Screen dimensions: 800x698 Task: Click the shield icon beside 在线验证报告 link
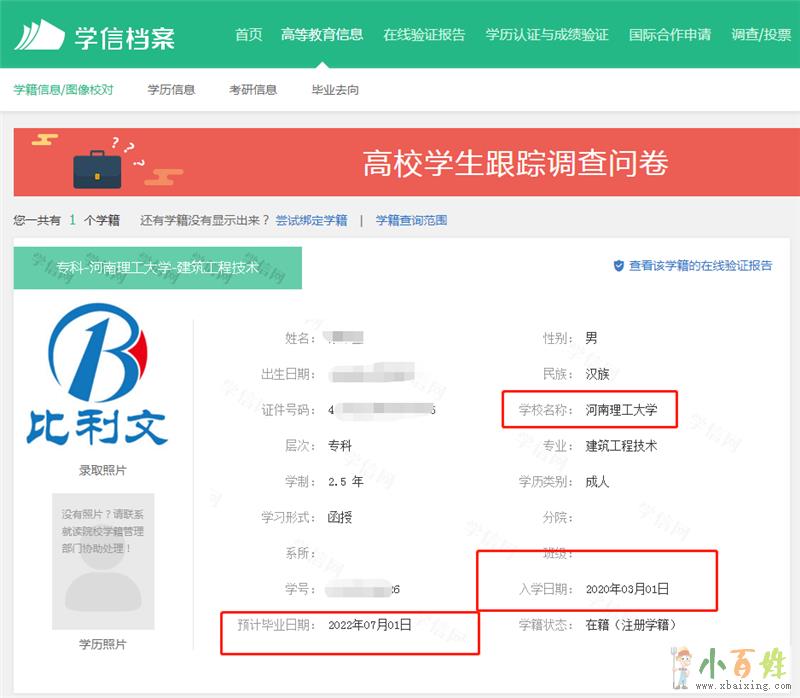[619, 266]
